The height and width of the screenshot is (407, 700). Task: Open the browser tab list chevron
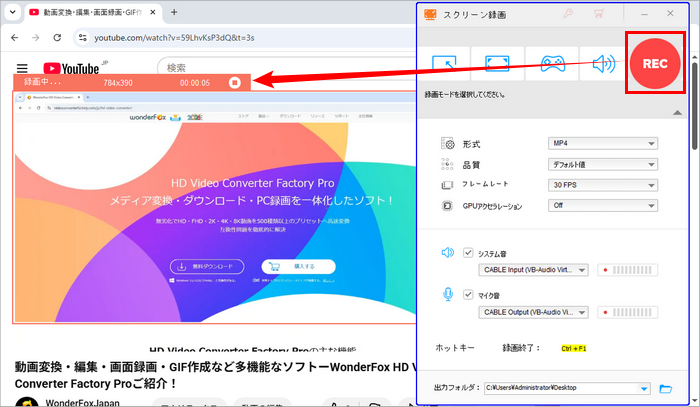12,12
